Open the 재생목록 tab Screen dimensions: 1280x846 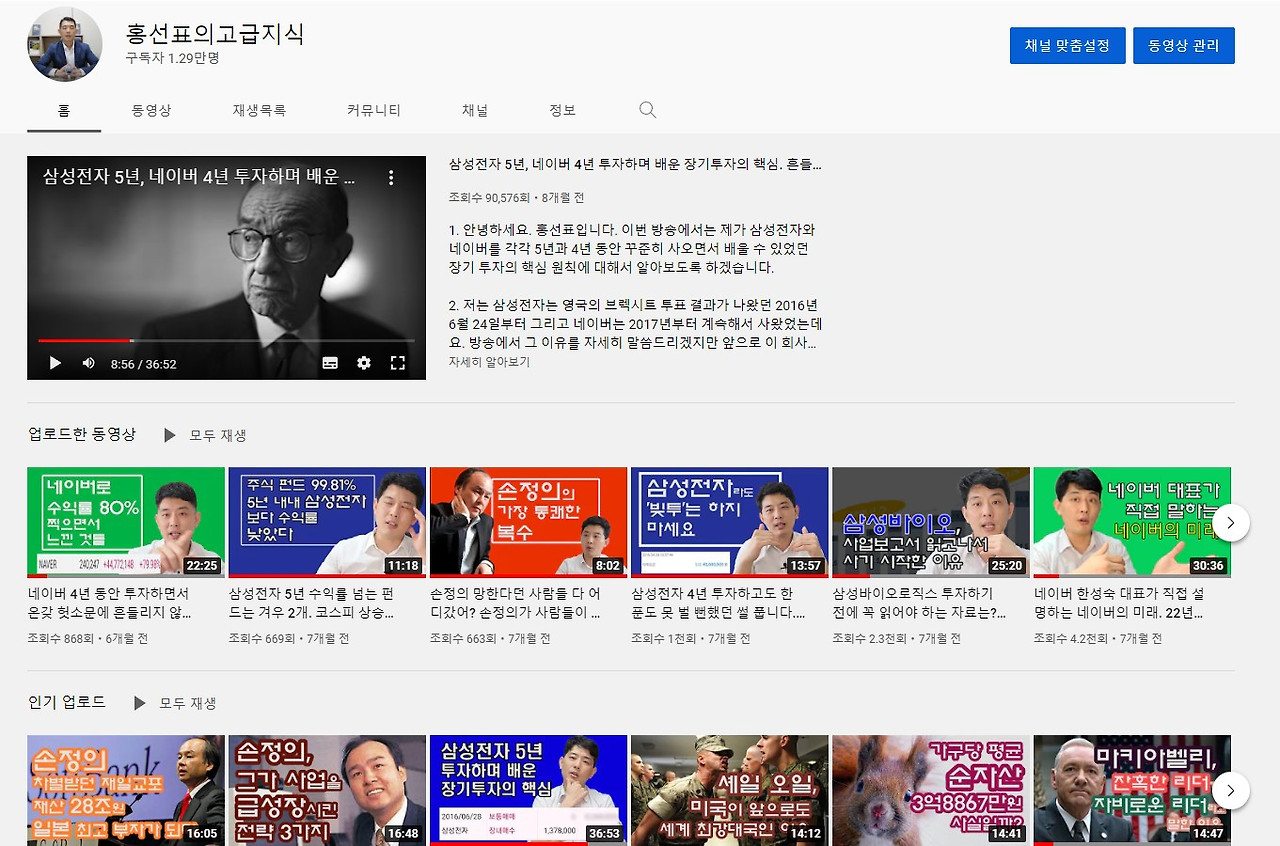259,110
